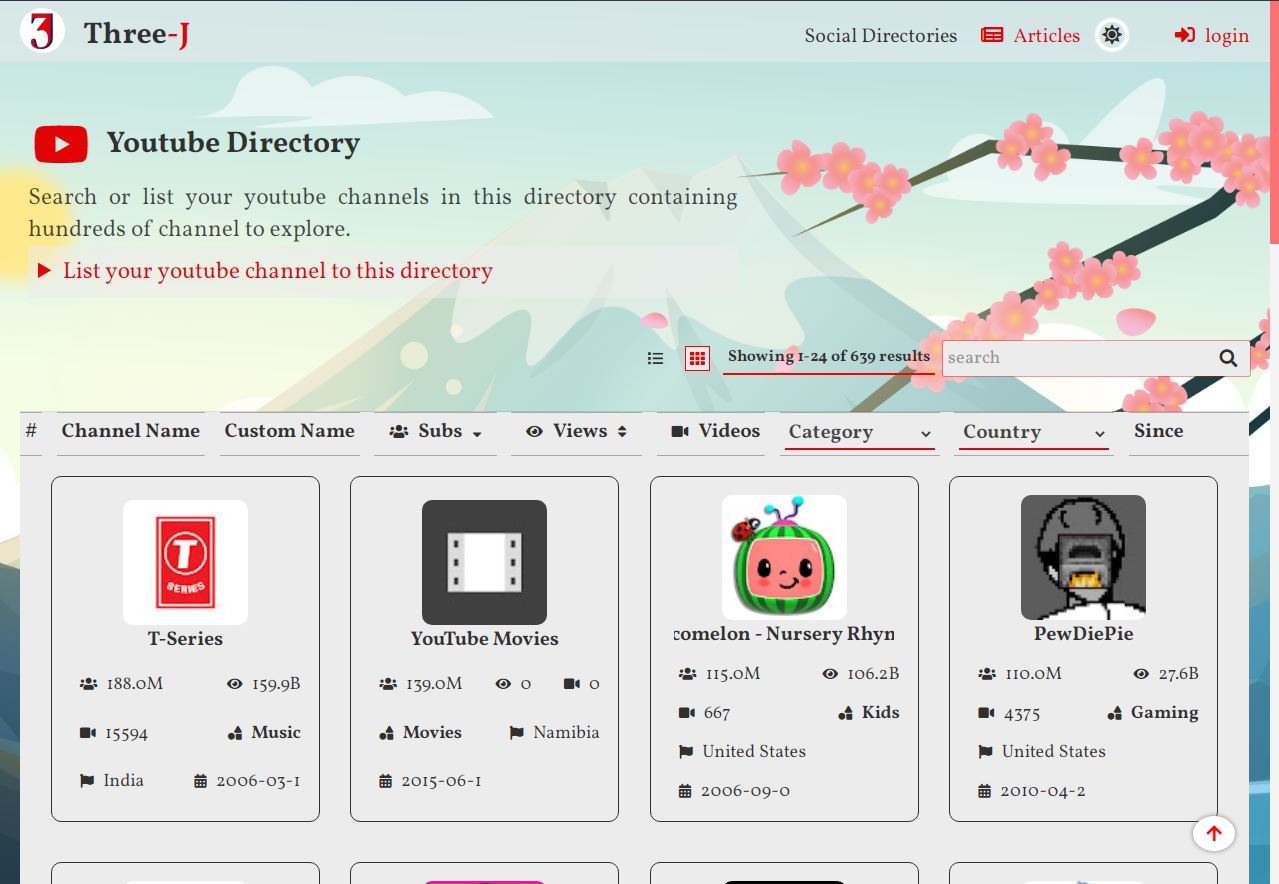The width and height of the screenshot is (1279, 884).
Task: Click the red YouTube play icon
Action: [61, 144]
